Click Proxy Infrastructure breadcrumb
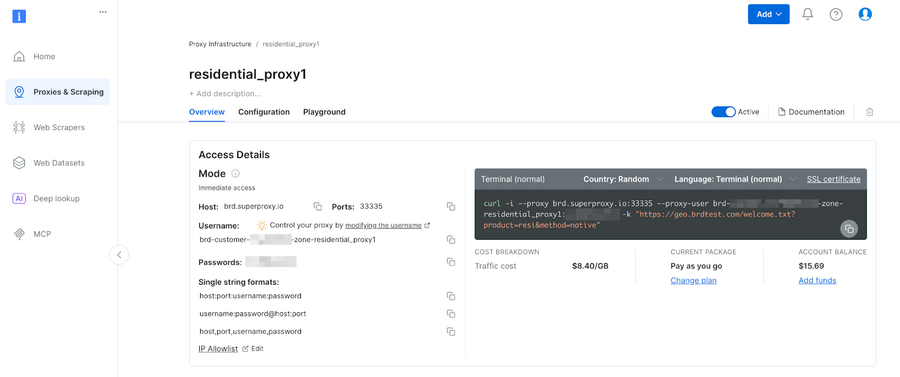 [x=220, y=44]
